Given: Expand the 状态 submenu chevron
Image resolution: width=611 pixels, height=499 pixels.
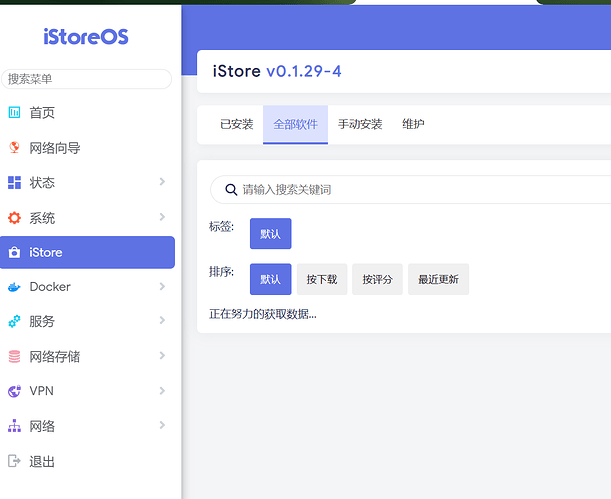Looking at the screenshot, I should pos(162,182).
